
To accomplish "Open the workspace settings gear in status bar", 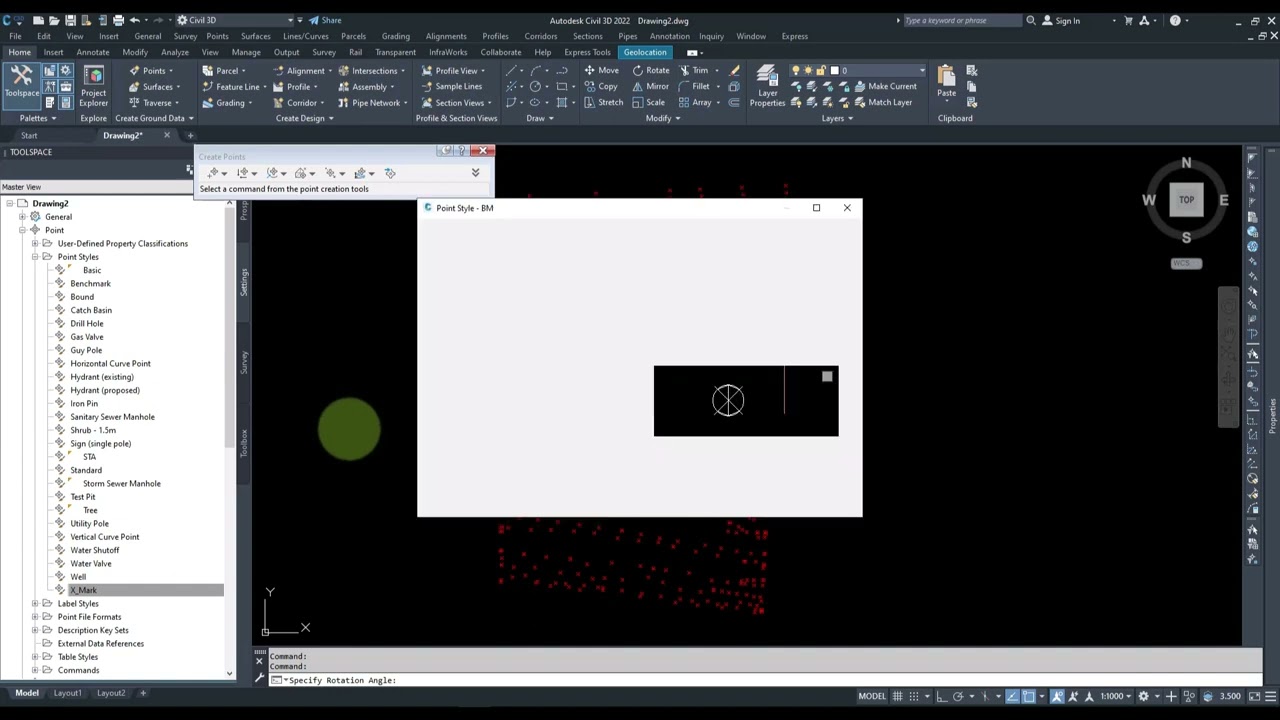I will coord(1144,696).
